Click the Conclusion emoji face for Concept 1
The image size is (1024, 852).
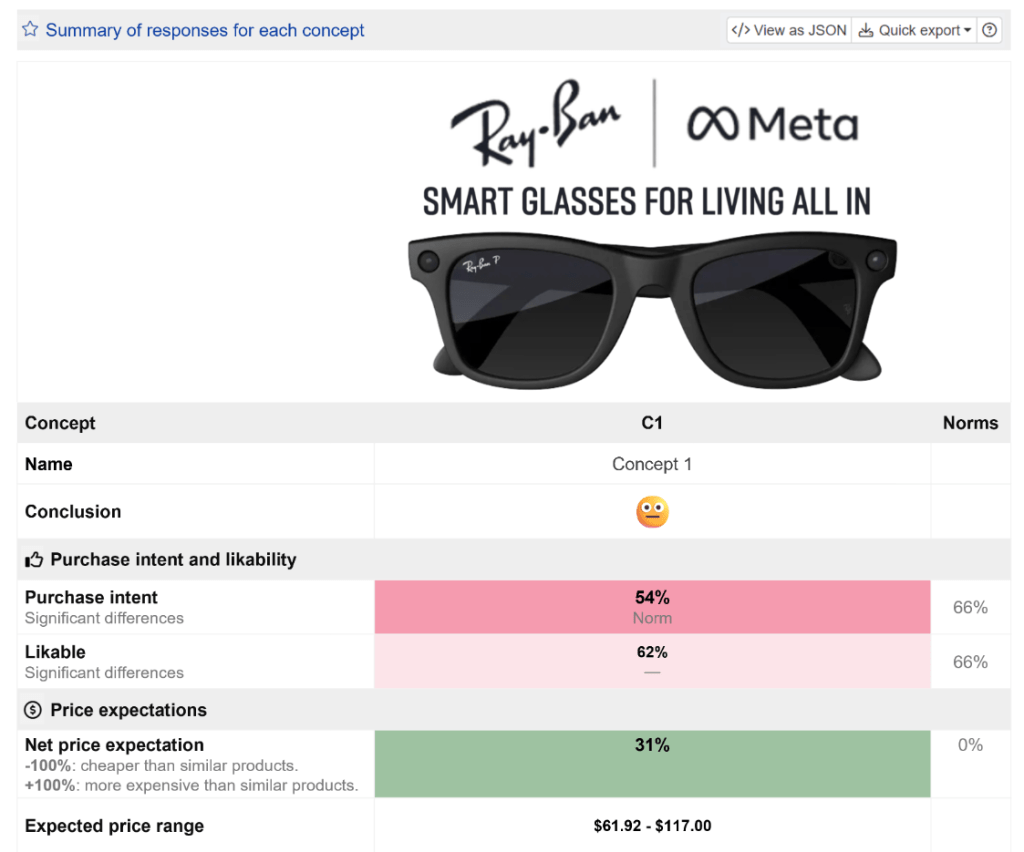(x=652, y=512)
